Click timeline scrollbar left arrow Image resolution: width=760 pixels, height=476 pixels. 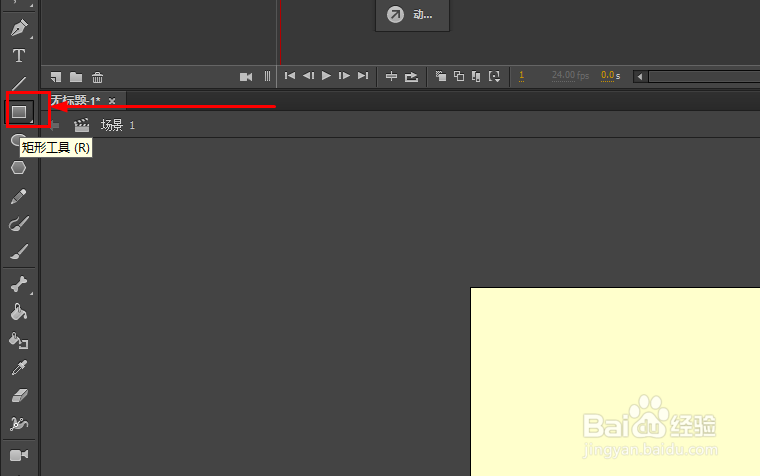coord(640,77)
